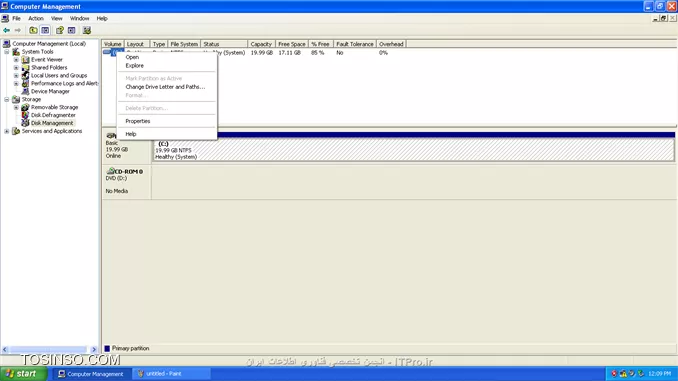Open the Window menu

click(x=80, y=19)
